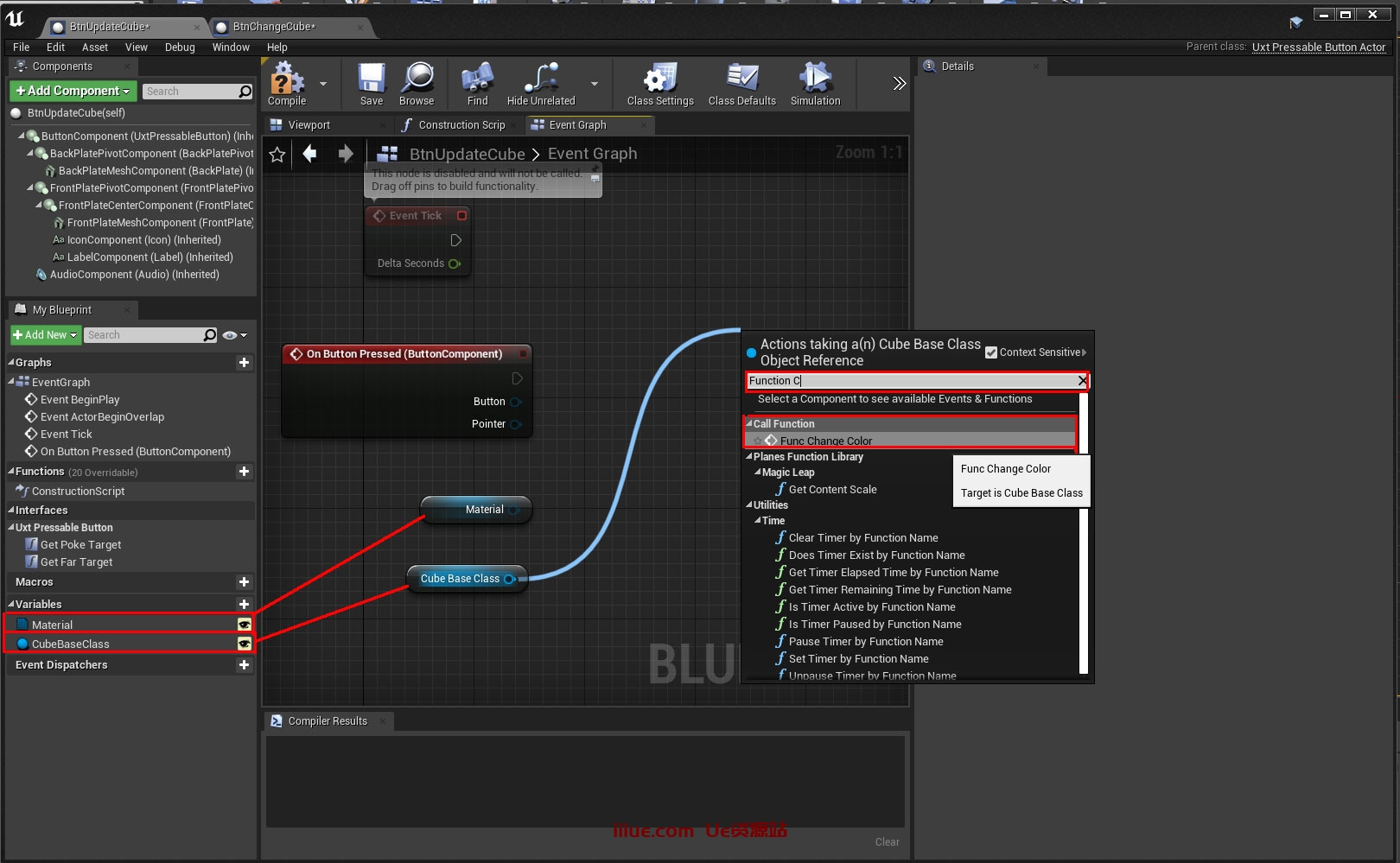Collapse the Variables section in My Blueprint
The image size is (1400, 863).
click(11, 605)
